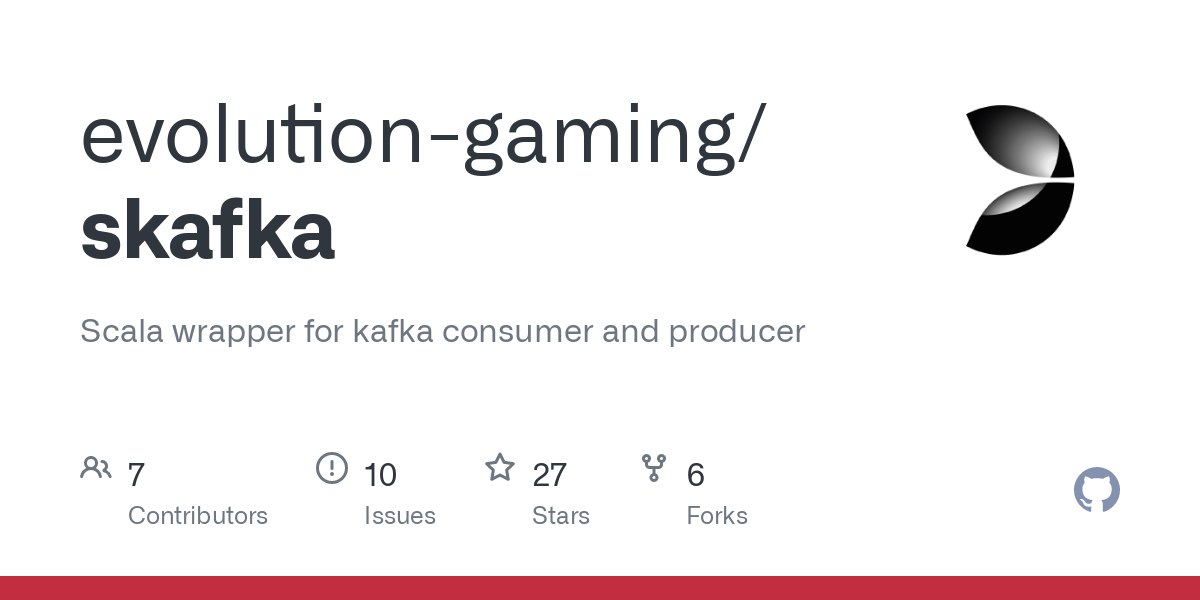Click the star count 27
This screenshot has width=1200, height=600.
[550, 474]
